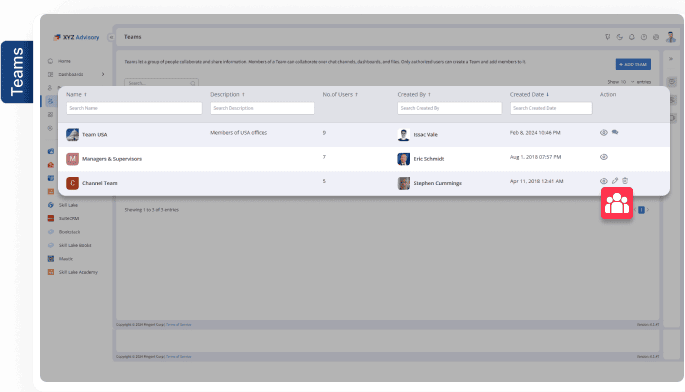Go to pagination page 1

click(x=641, y=210)
